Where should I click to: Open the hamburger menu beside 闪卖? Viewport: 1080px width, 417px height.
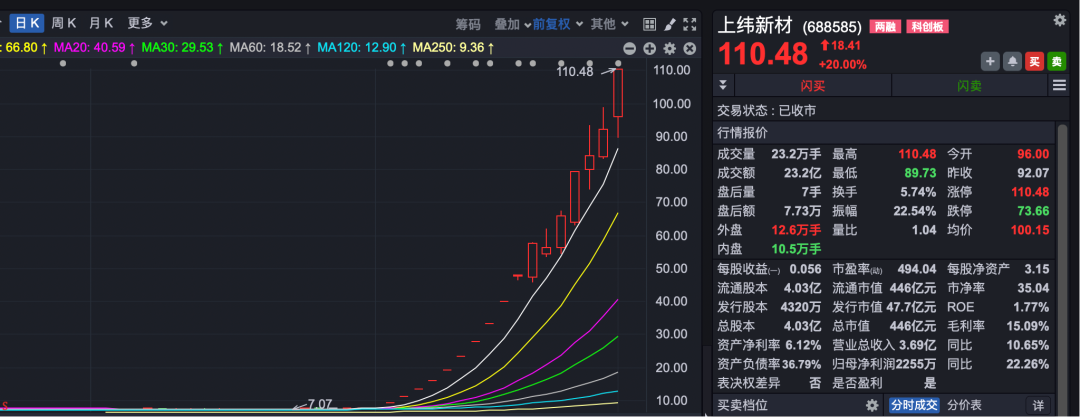coord(1059,85)
